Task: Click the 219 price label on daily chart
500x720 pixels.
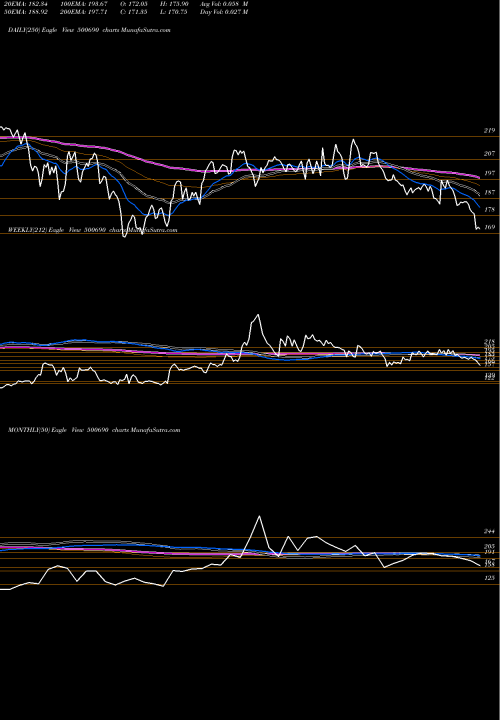Action: 489,131
